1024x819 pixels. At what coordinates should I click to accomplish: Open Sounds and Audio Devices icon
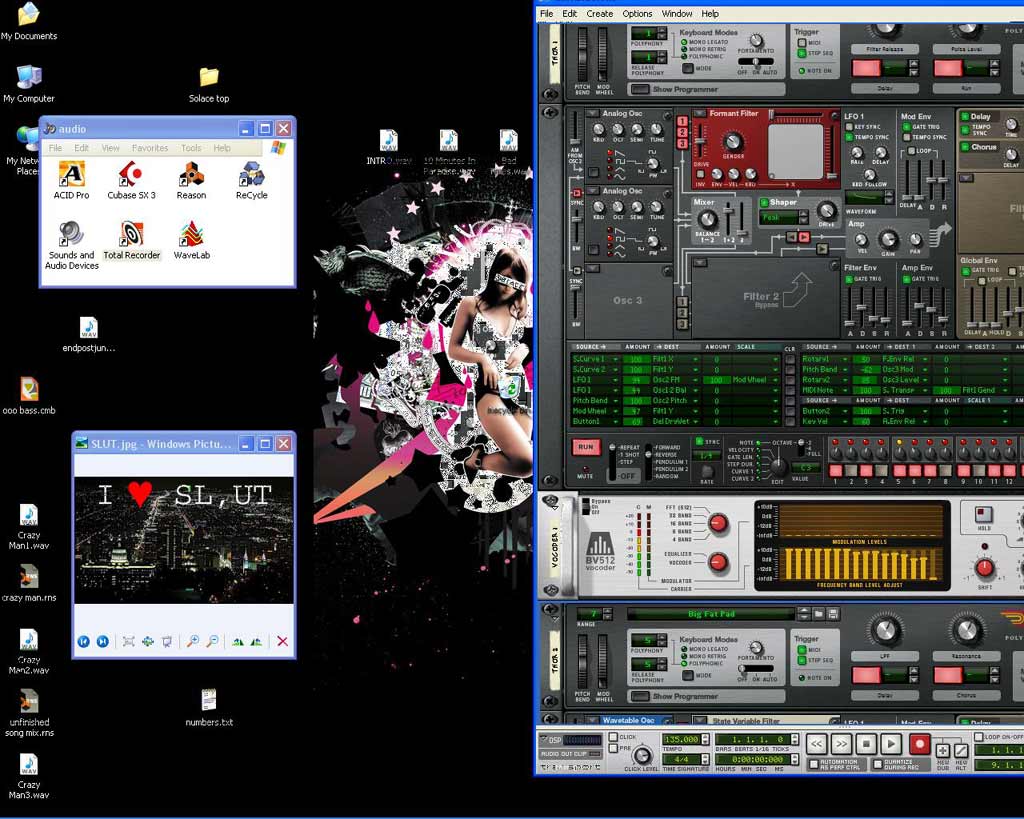[71, 246]
